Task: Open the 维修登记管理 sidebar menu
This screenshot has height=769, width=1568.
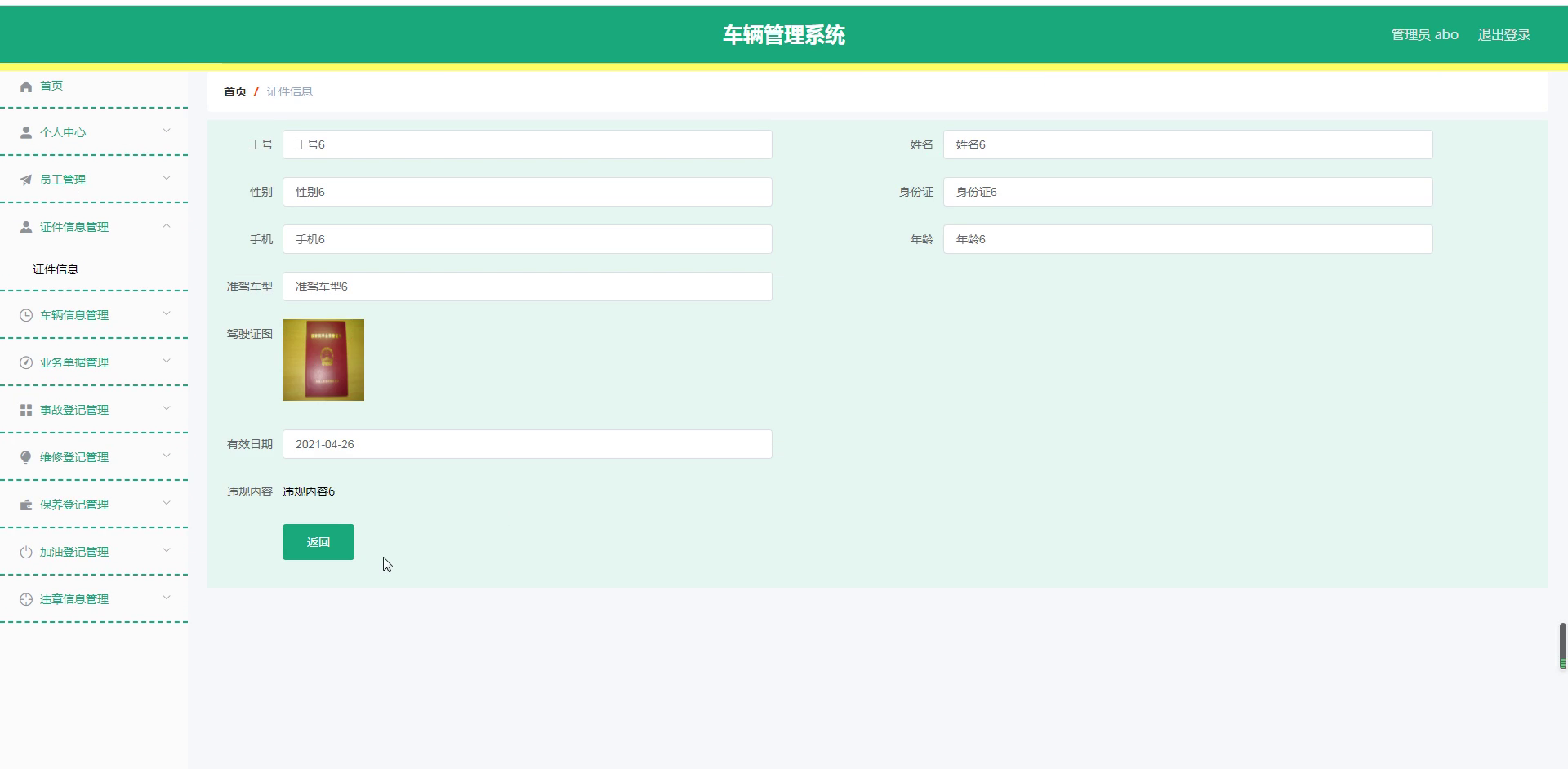Action: tap(94, 457)
